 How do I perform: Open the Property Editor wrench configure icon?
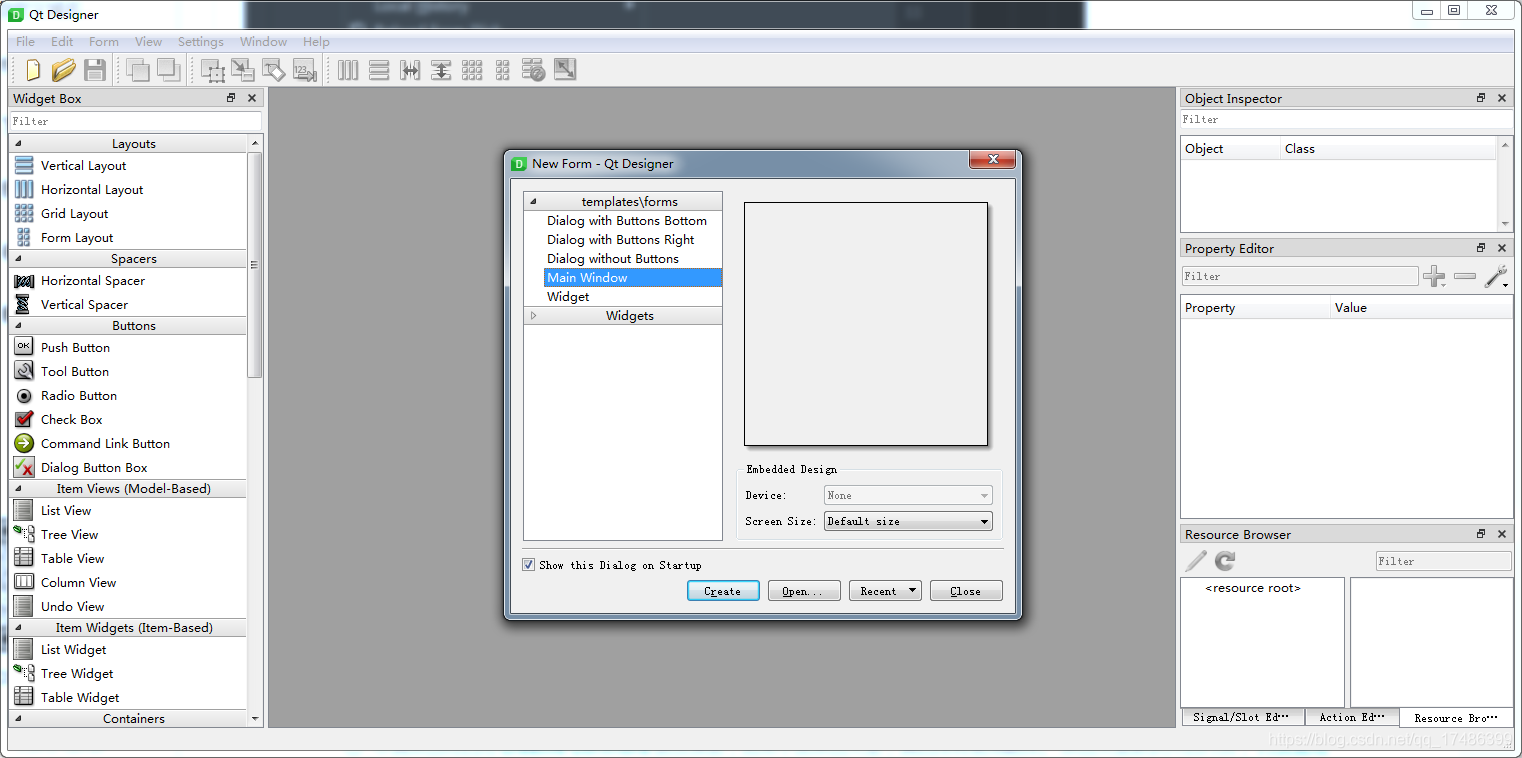point(1497,276)
